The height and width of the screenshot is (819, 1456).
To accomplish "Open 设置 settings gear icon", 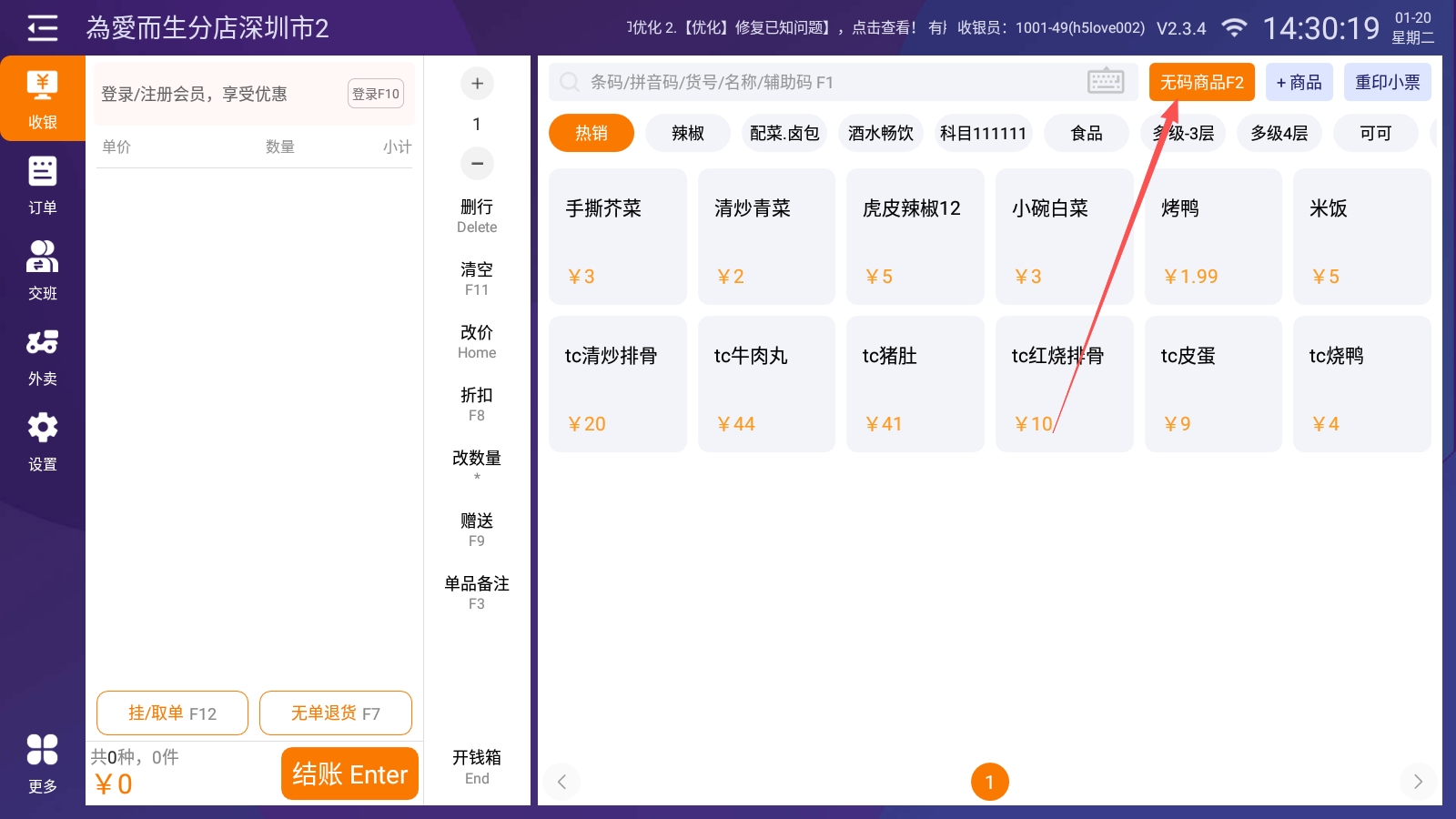I will (x=42, y=441).
